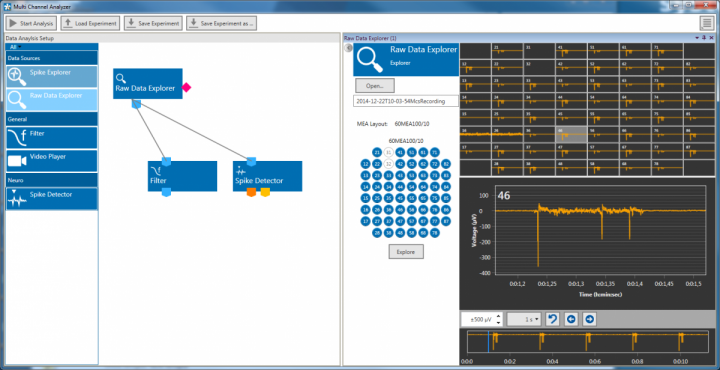Click the Start Analysis button
Viewport: 720px width, 370px height.
click(32, 23)
